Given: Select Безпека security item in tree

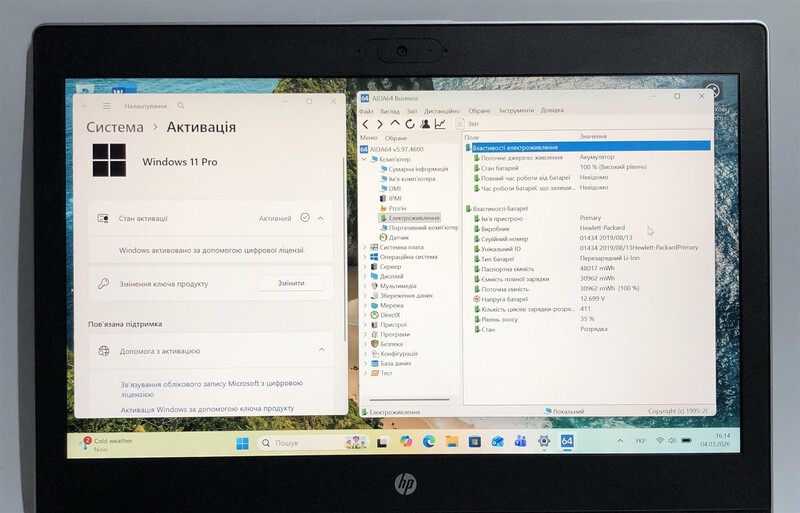Looking at the screenshot, I should coord(387,344).
